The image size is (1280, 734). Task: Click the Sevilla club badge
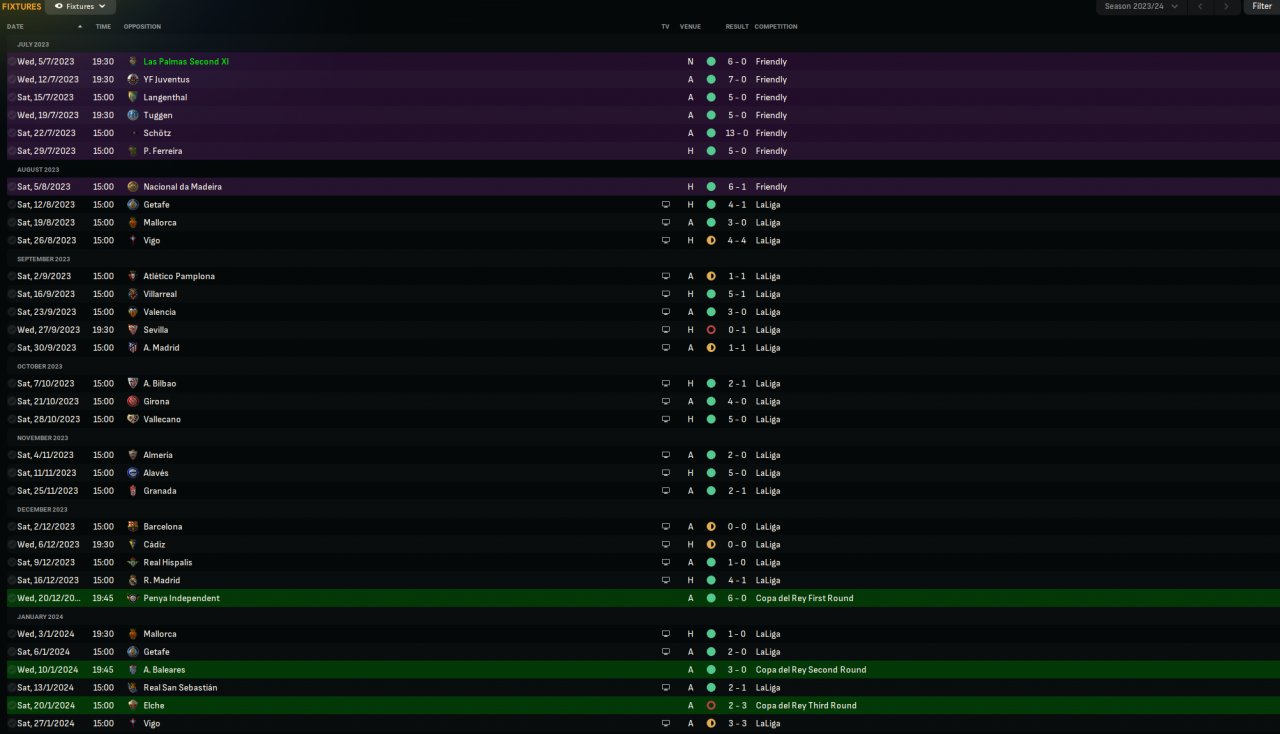[133, 330]
